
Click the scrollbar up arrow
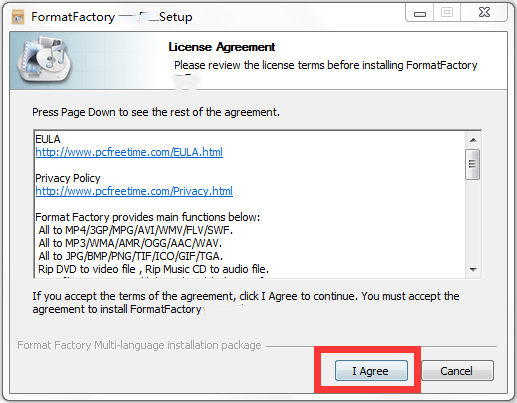(x=473, y=140)
